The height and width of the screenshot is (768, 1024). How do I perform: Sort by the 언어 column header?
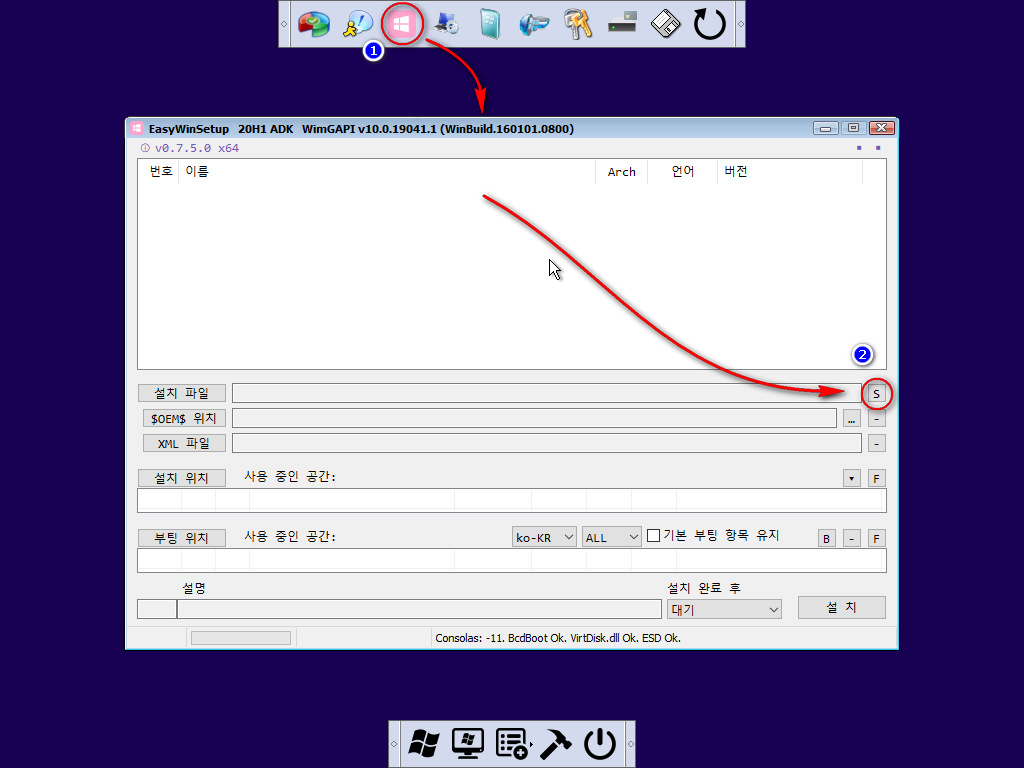click(x=682, y=172)
